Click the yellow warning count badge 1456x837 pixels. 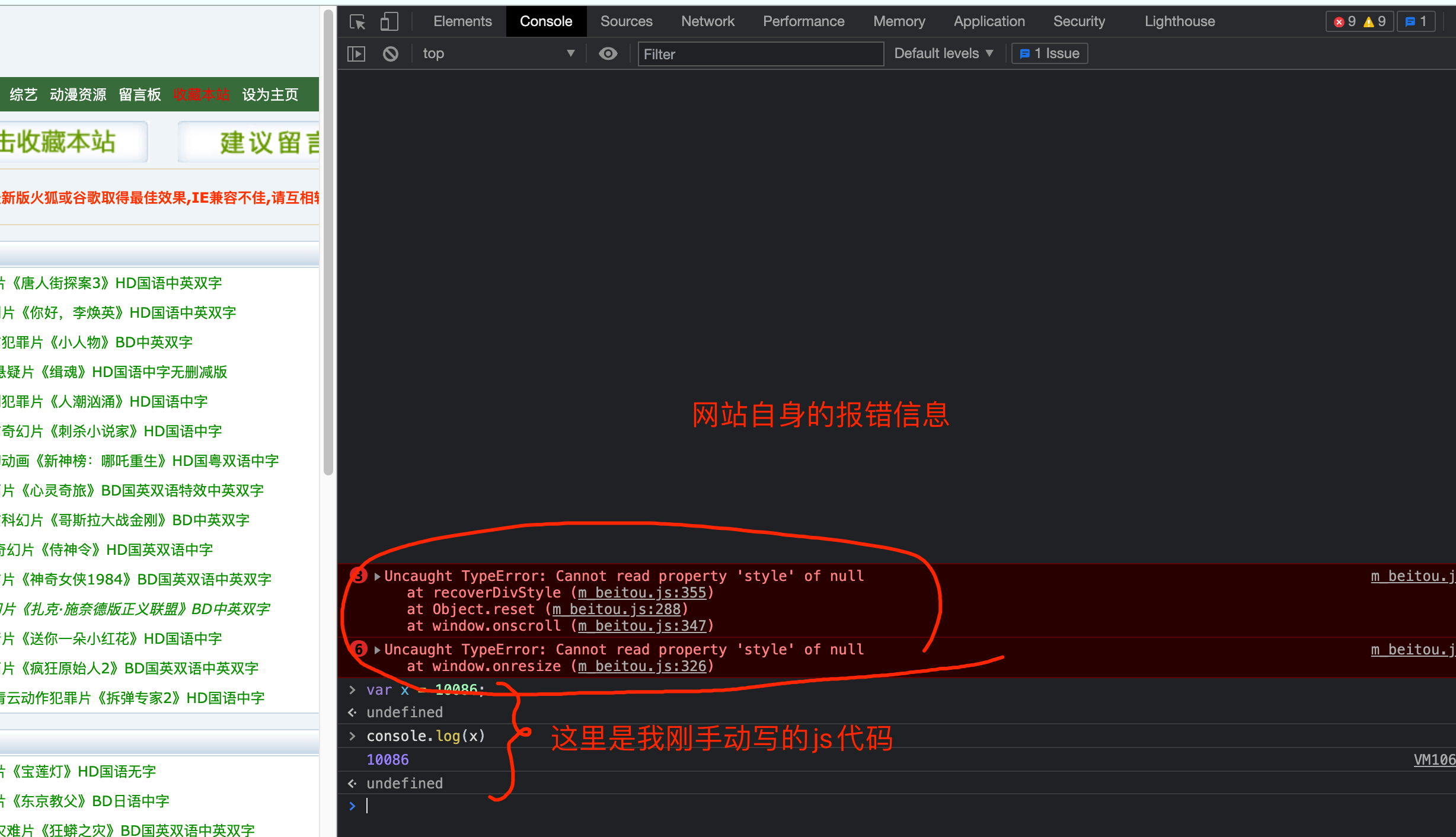1374,22
